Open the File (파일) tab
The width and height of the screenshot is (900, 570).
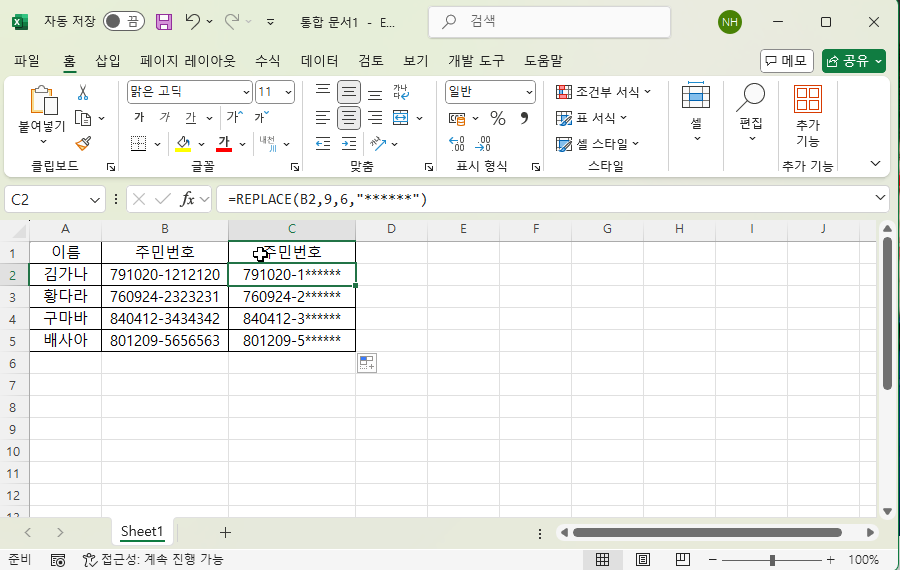tap(27, 61)
